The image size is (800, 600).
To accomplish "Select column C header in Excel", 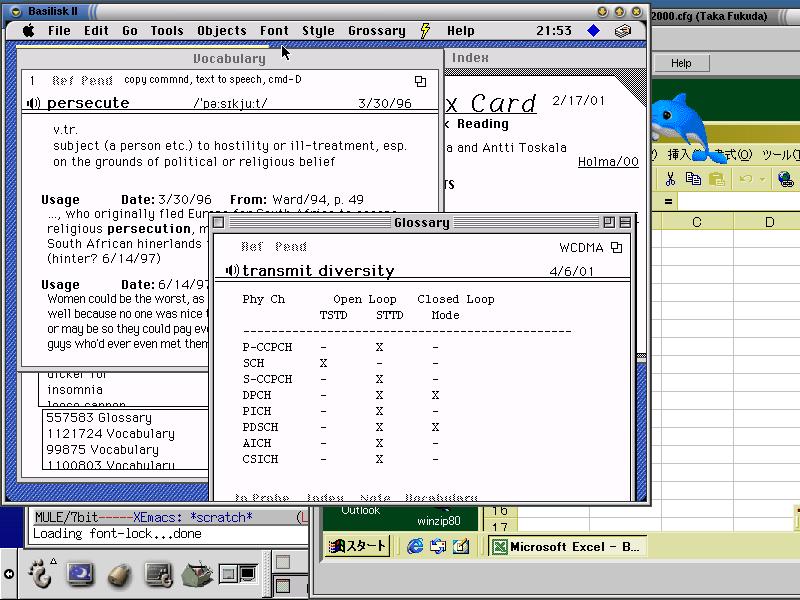I will (x=696, y=222).
